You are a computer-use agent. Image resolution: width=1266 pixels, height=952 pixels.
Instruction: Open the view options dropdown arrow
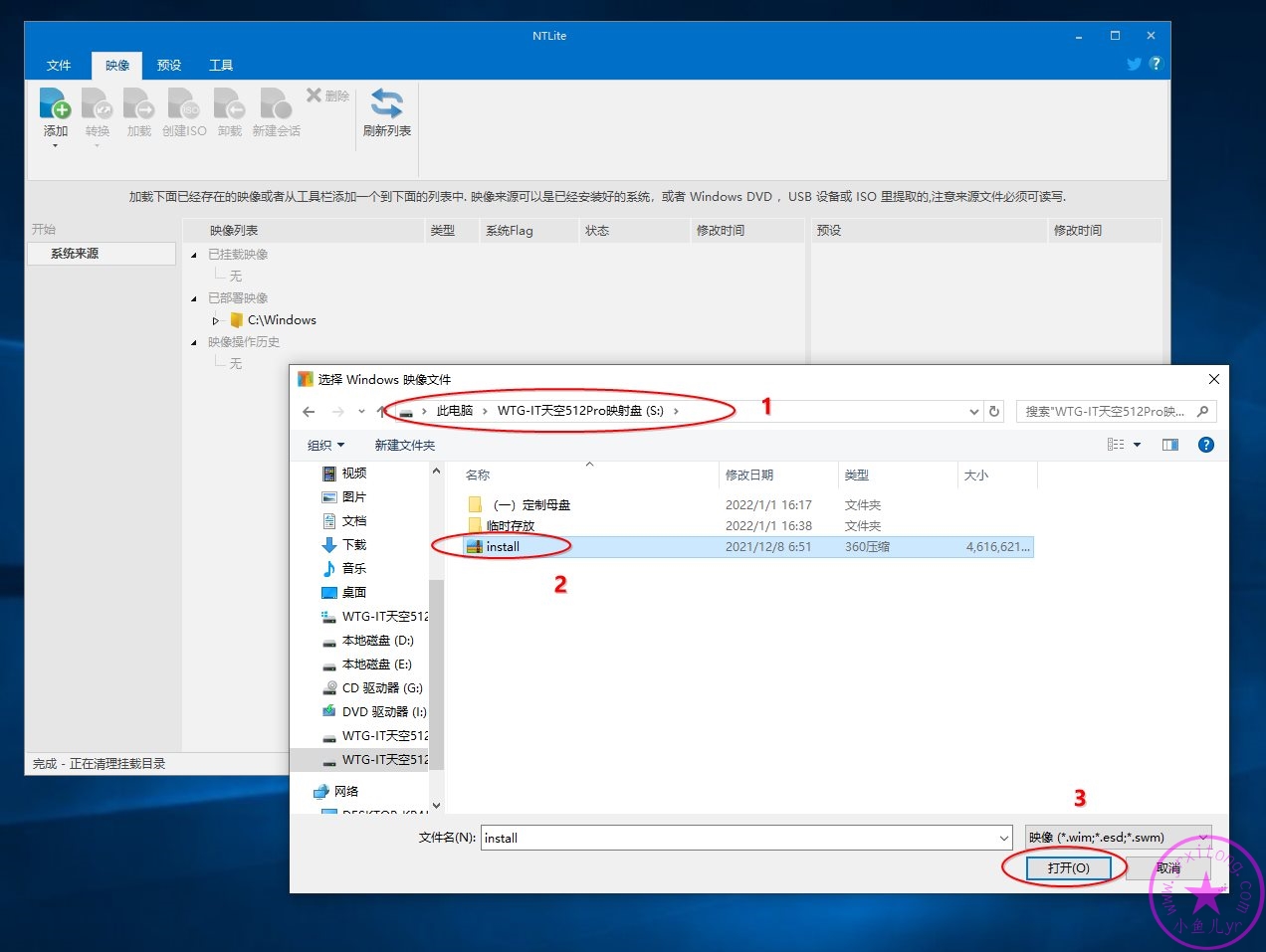click(x=1137, y=445)
